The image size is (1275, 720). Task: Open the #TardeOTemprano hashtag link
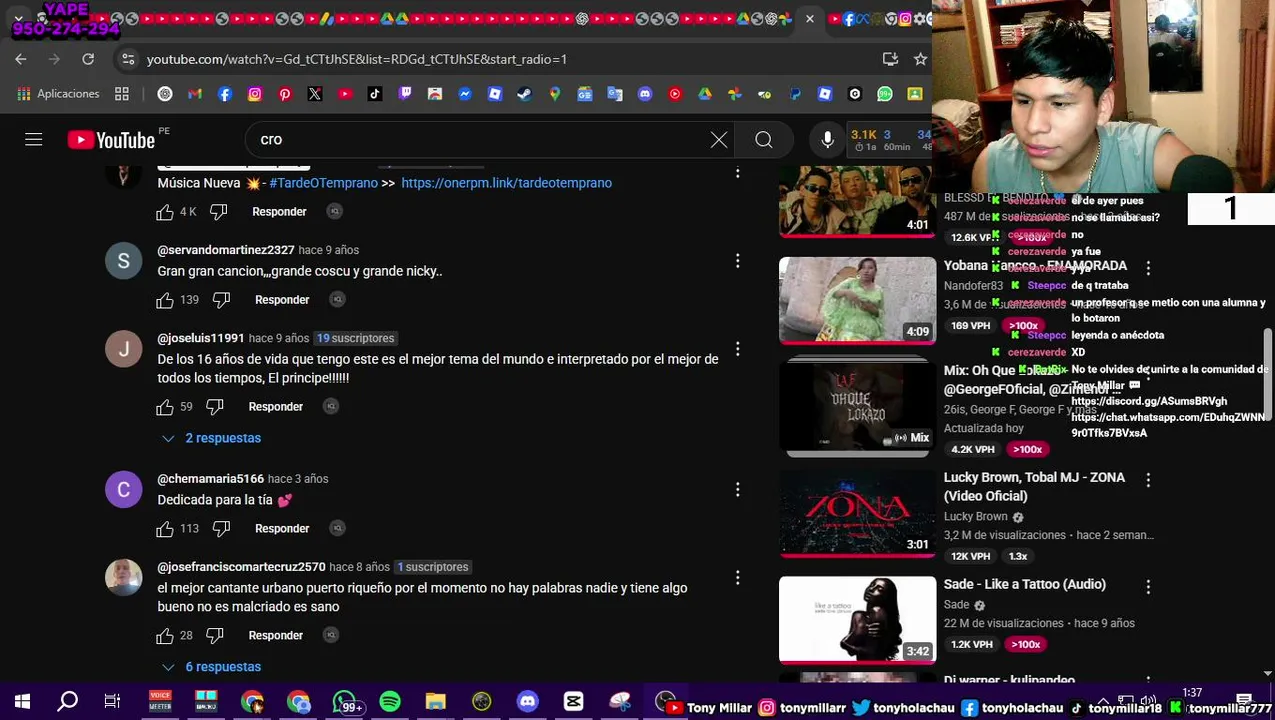pyautogui.click(x=323, y=183)
